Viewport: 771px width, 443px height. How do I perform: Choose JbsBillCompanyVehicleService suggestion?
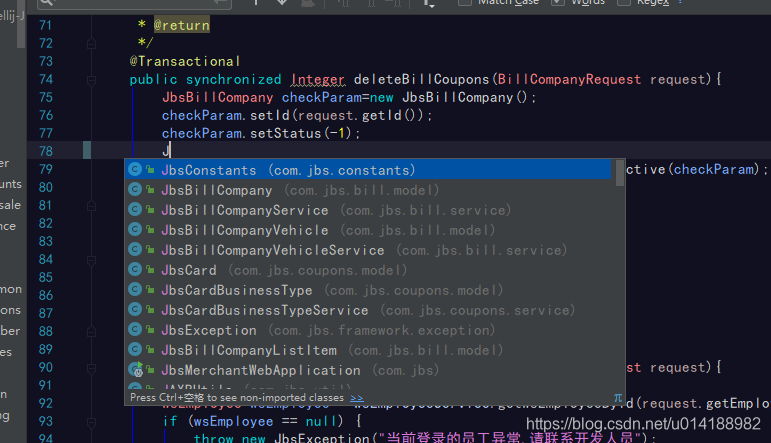click(368, 250)
